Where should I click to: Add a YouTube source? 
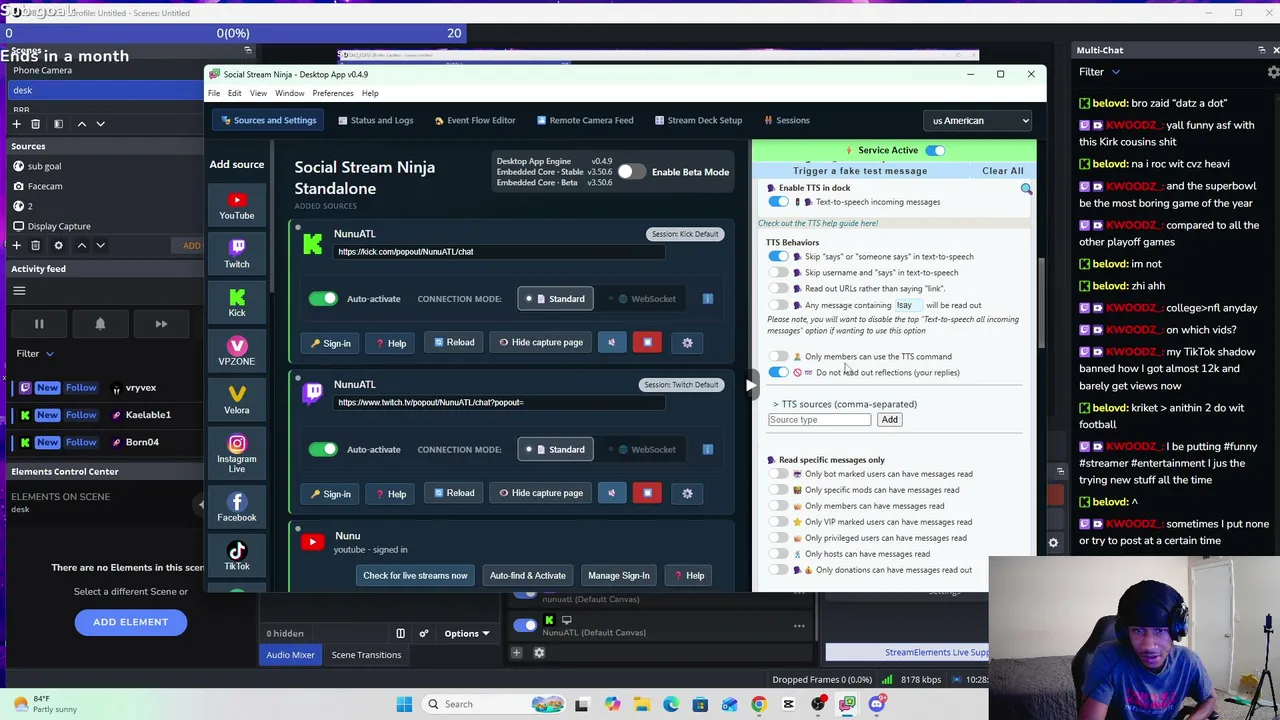click(x=237, y=206)
